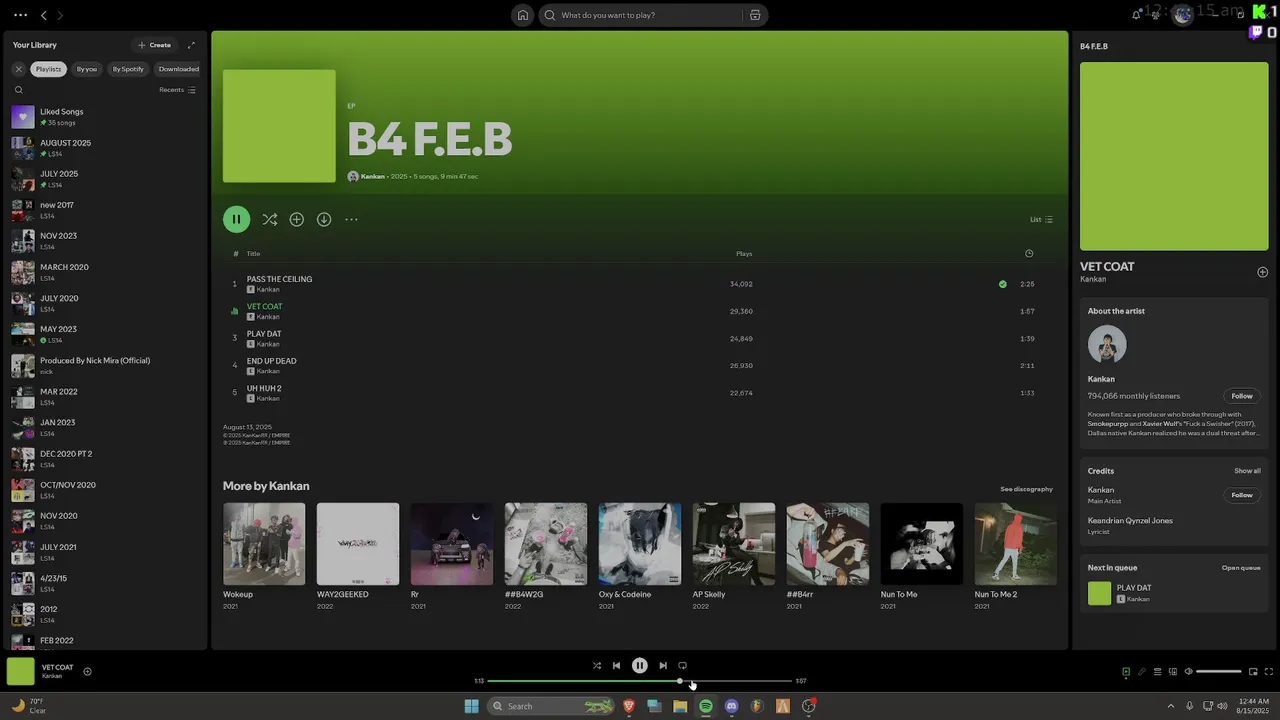
Task: Open the miniplayer
Action: coord(1253,672)
